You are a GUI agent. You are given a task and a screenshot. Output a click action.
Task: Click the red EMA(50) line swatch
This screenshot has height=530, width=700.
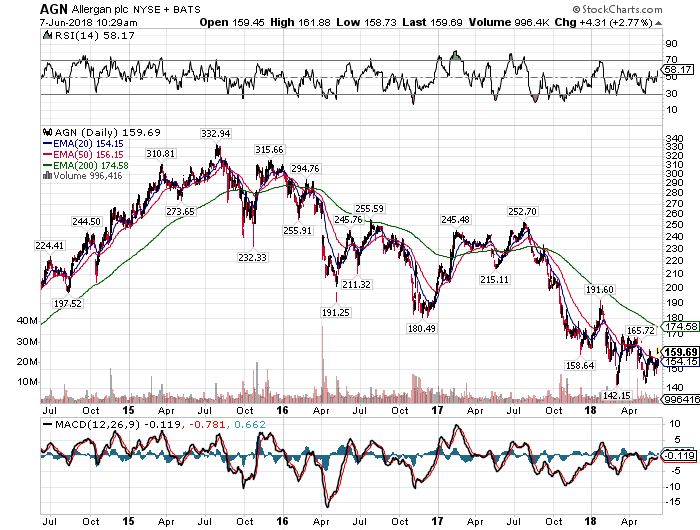point(47,154)
